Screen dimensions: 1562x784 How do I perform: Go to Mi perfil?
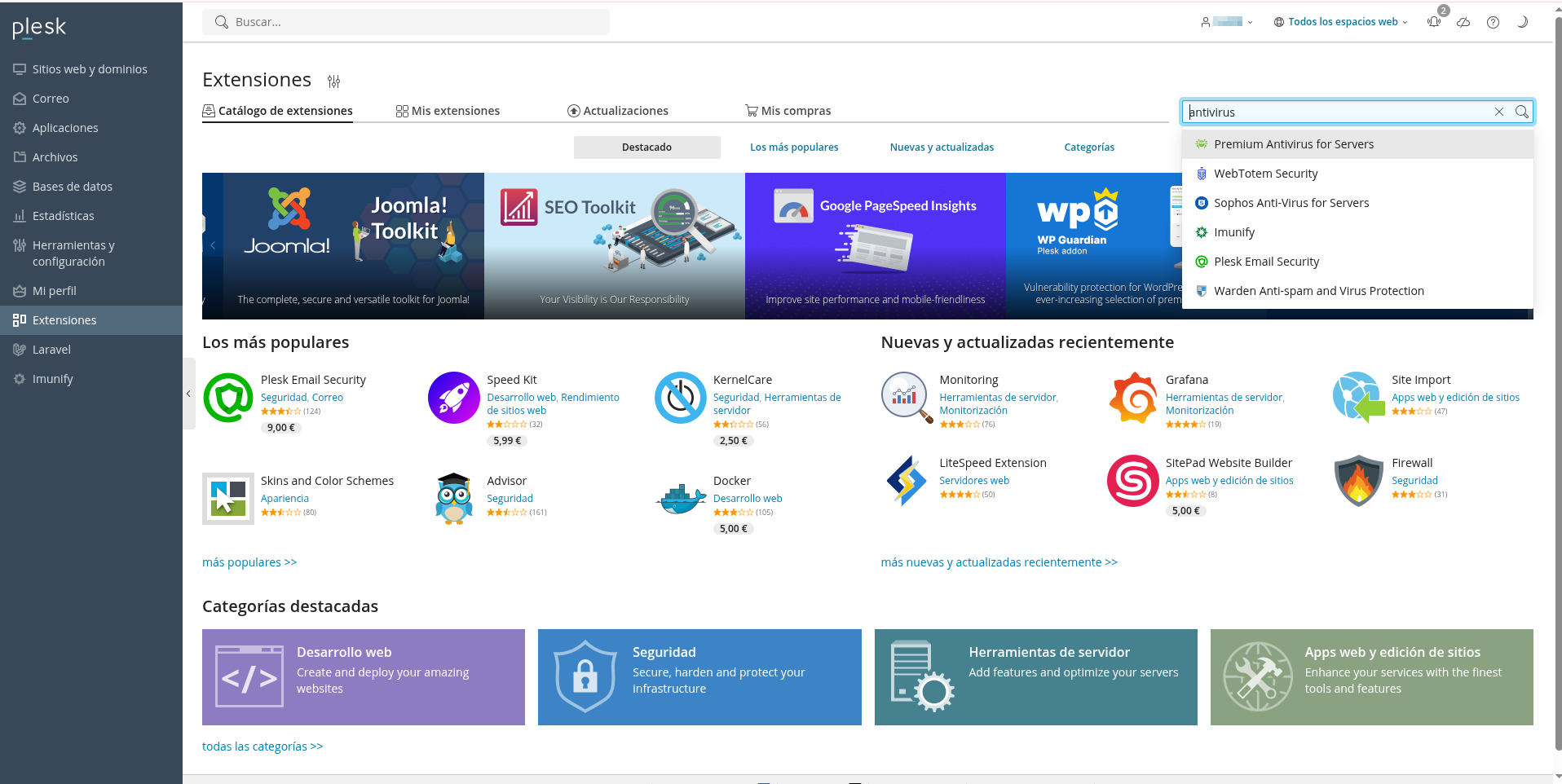pyautogui.click(x=91, y=291)
